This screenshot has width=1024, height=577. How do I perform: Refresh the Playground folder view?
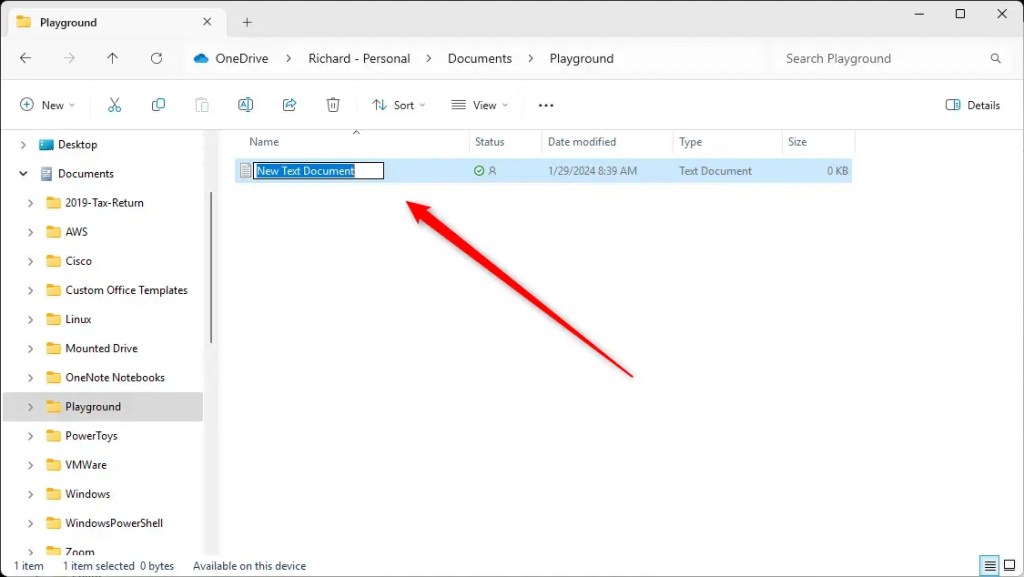point(156,58)
